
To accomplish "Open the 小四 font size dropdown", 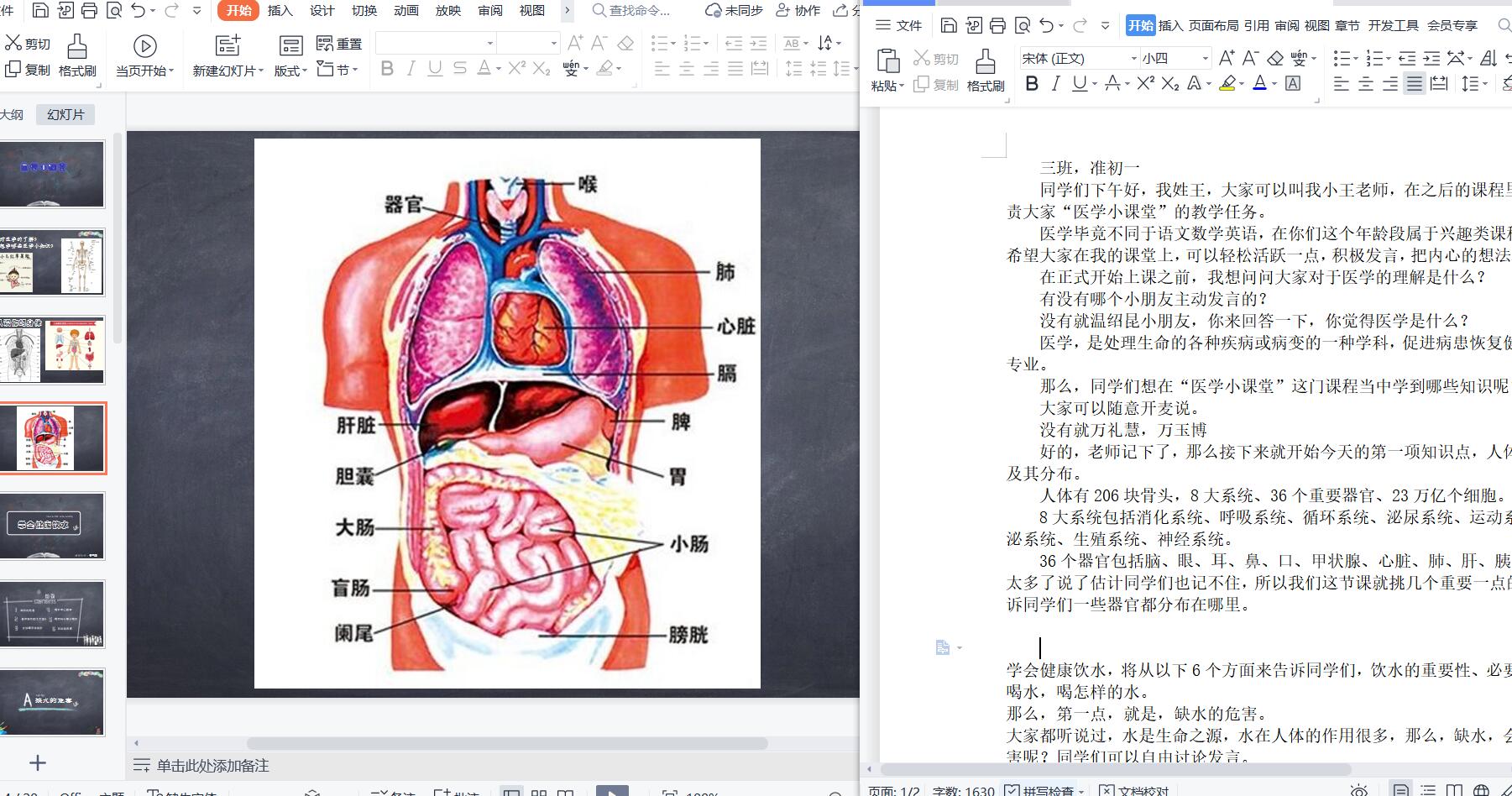I will [x=1205, y=58].
